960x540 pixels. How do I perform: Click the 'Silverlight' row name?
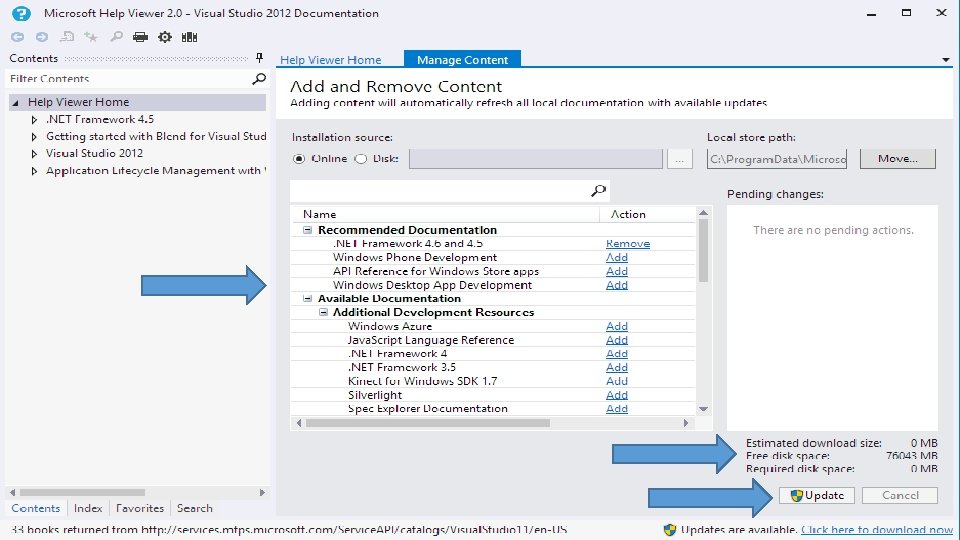[x=375, y=395]
